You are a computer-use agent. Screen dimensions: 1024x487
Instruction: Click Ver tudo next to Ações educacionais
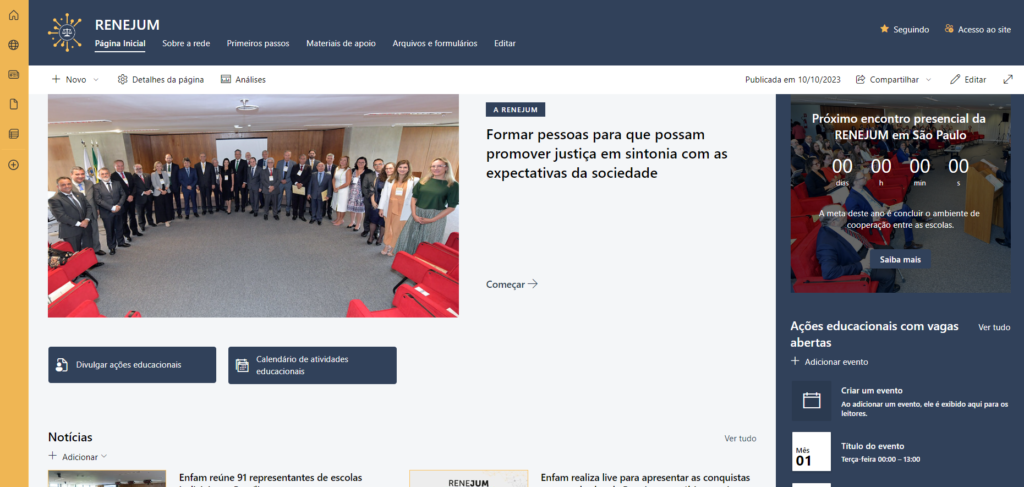pos(994,327)
